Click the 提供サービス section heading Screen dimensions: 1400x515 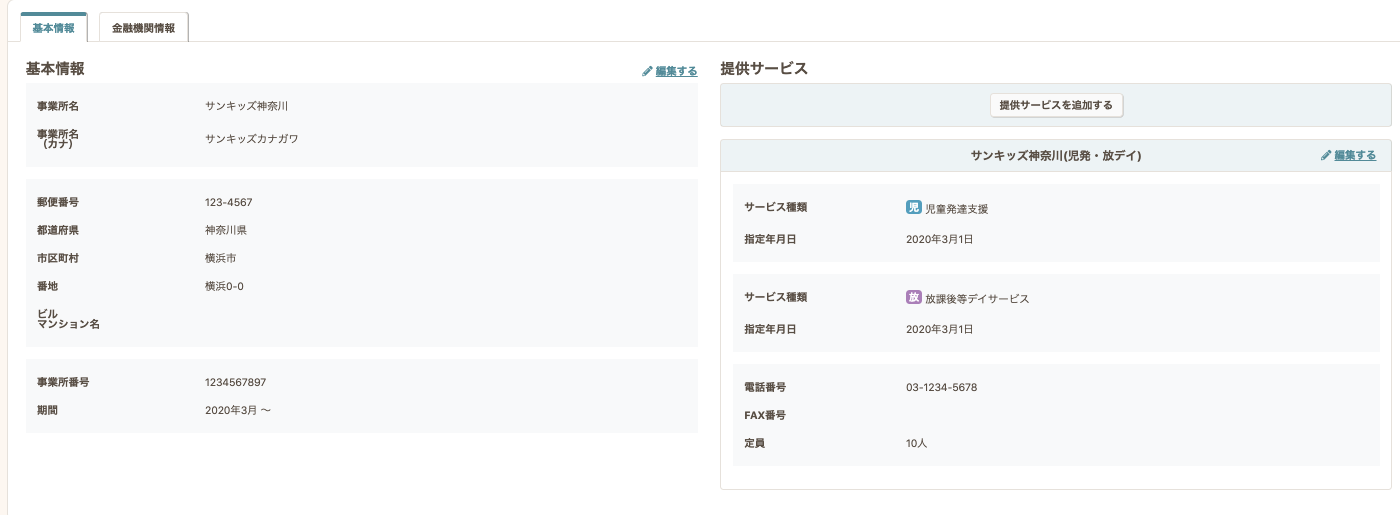763,69
